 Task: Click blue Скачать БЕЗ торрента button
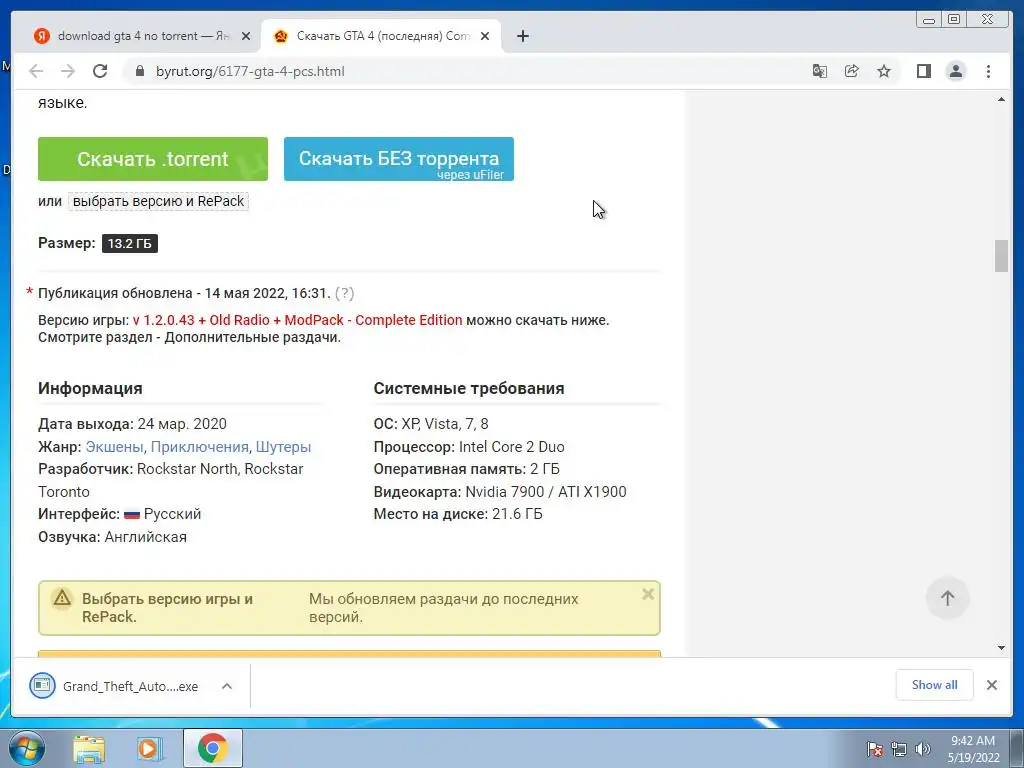[399, 159]
